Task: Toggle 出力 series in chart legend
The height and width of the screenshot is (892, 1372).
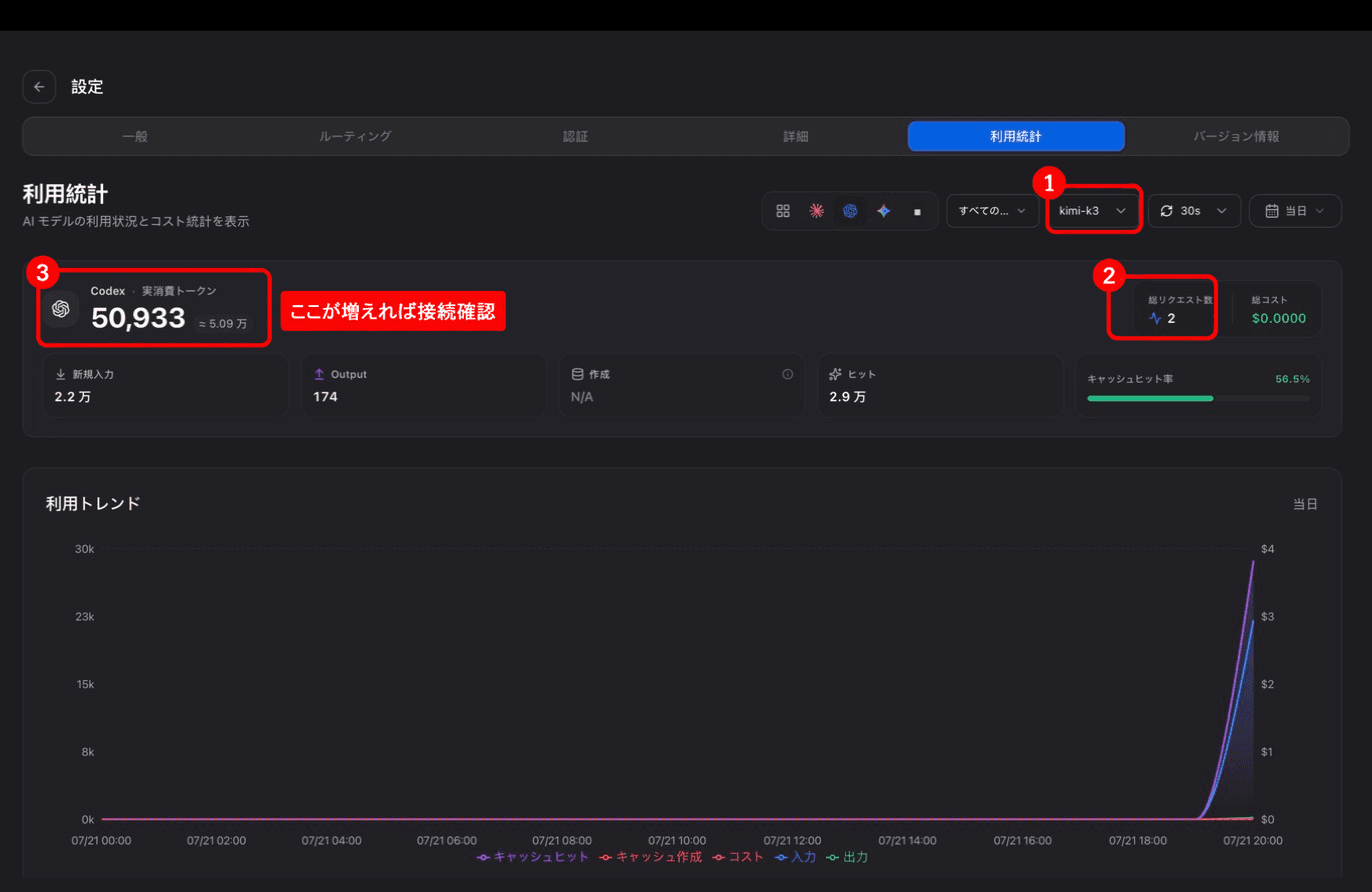Action: [848, 857]
